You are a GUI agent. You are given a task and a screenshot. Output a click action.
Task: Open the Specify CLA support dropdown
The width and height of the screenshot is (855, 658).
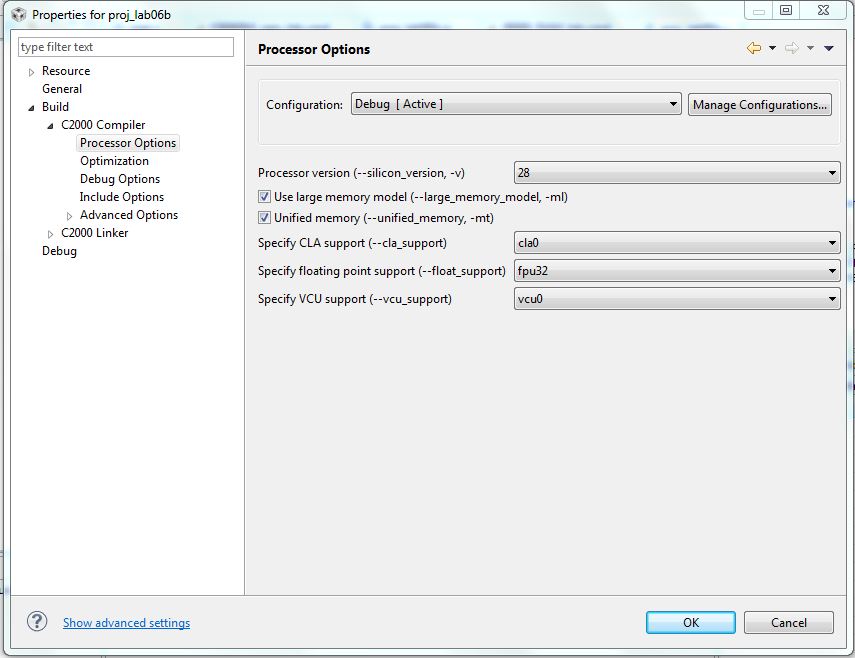point(833,243)
